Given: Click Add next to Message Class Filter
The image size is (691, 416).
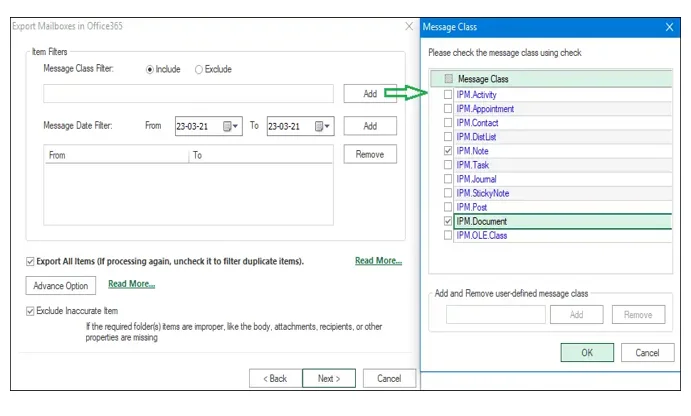Looking at the screenshot, I should coord(370,93).
